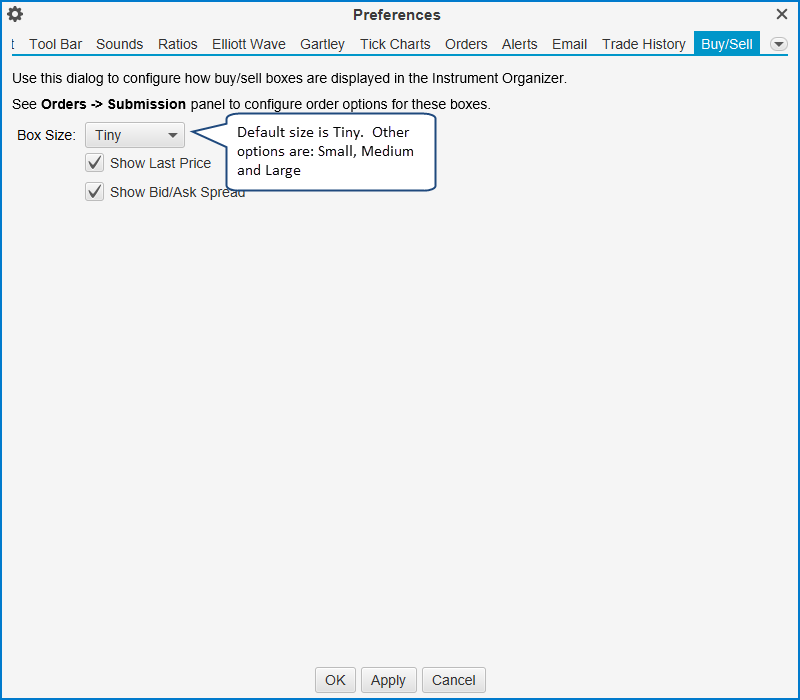Click the Apply button
800x700 pixels.
point(388,680)
